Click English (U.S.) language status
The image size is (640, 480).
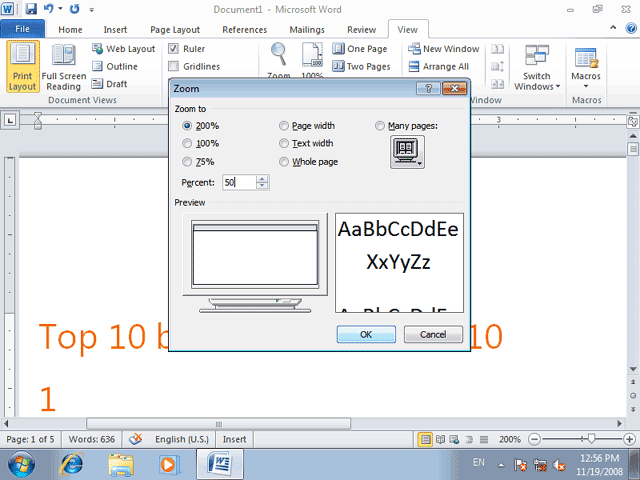point(182,440)
